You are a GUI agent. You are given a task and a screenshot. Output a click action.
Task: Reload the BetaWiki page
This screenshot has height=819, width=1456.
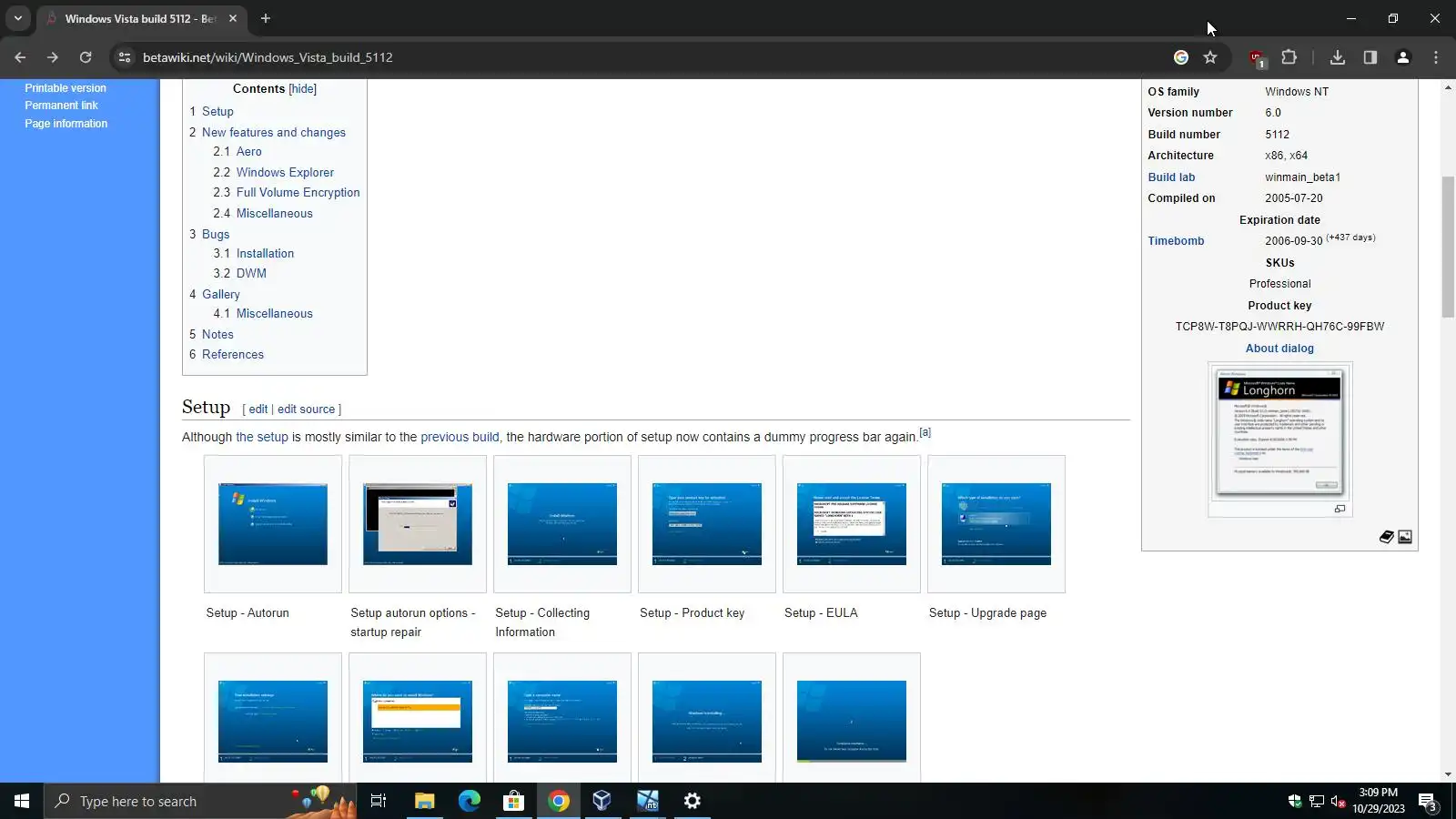pos(86,57)
